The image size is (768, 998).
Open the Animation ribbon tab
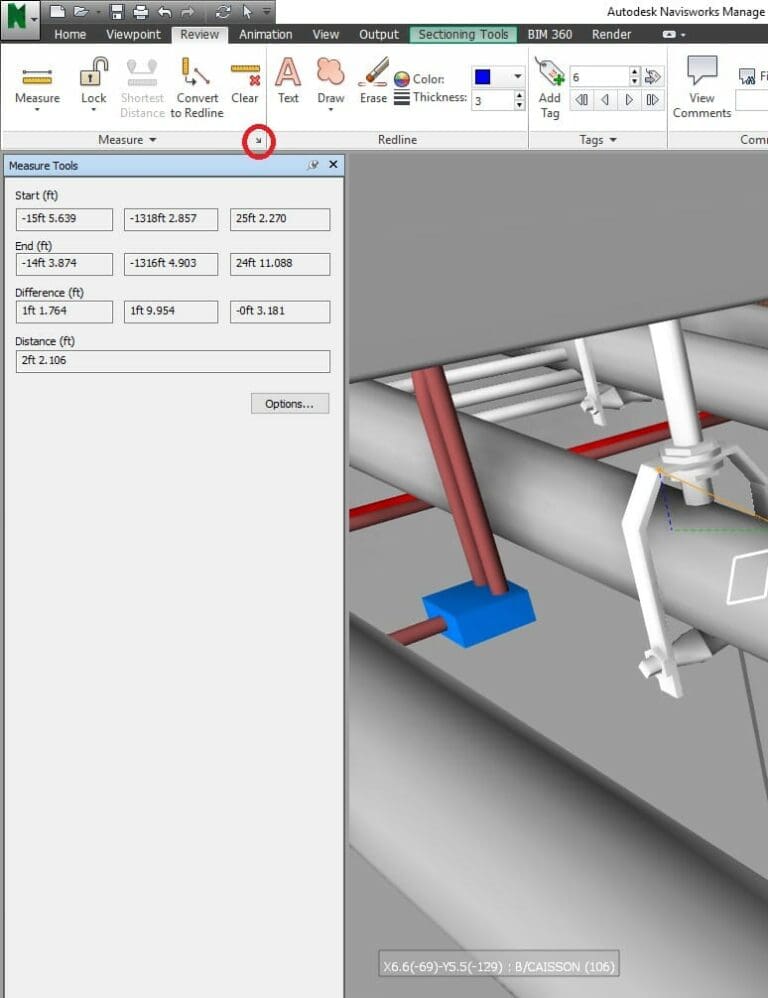[x=265, y=34]
